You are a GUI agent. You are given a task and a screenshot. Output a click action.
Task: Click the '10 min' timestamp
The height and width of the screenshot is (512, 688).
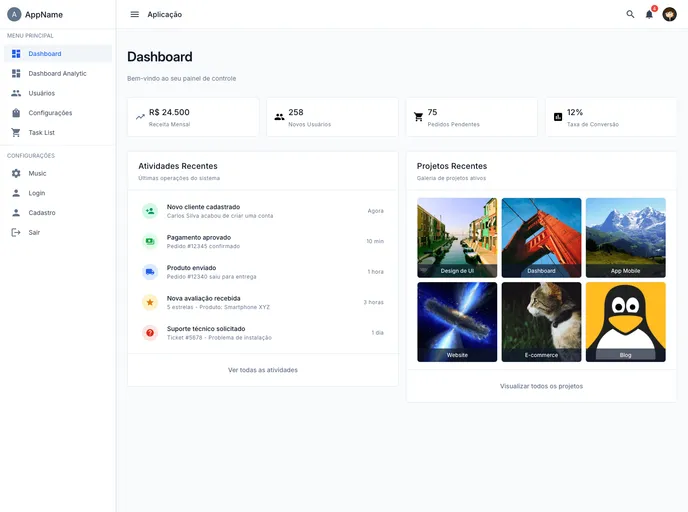[x=375, y=241]
